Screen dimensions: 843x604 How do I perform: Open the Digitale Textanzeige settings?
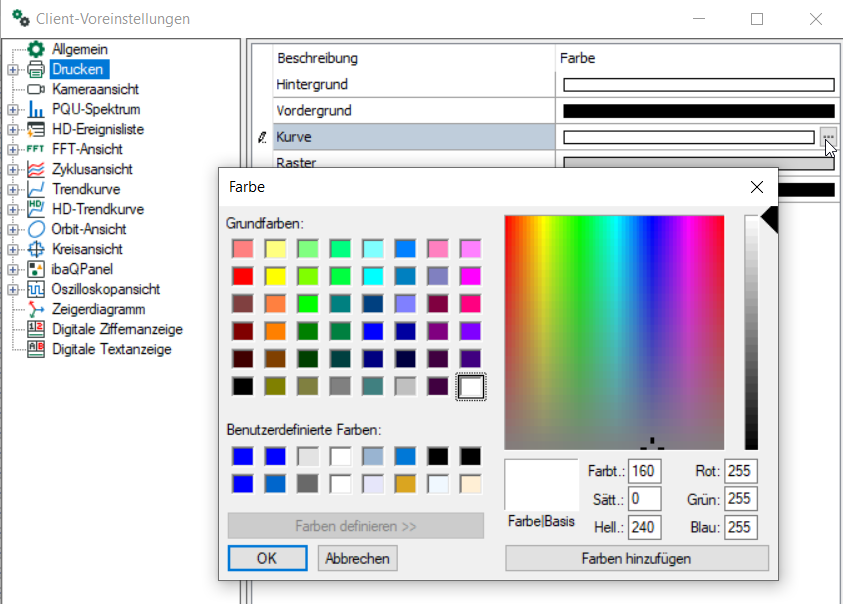coord(111,349)
